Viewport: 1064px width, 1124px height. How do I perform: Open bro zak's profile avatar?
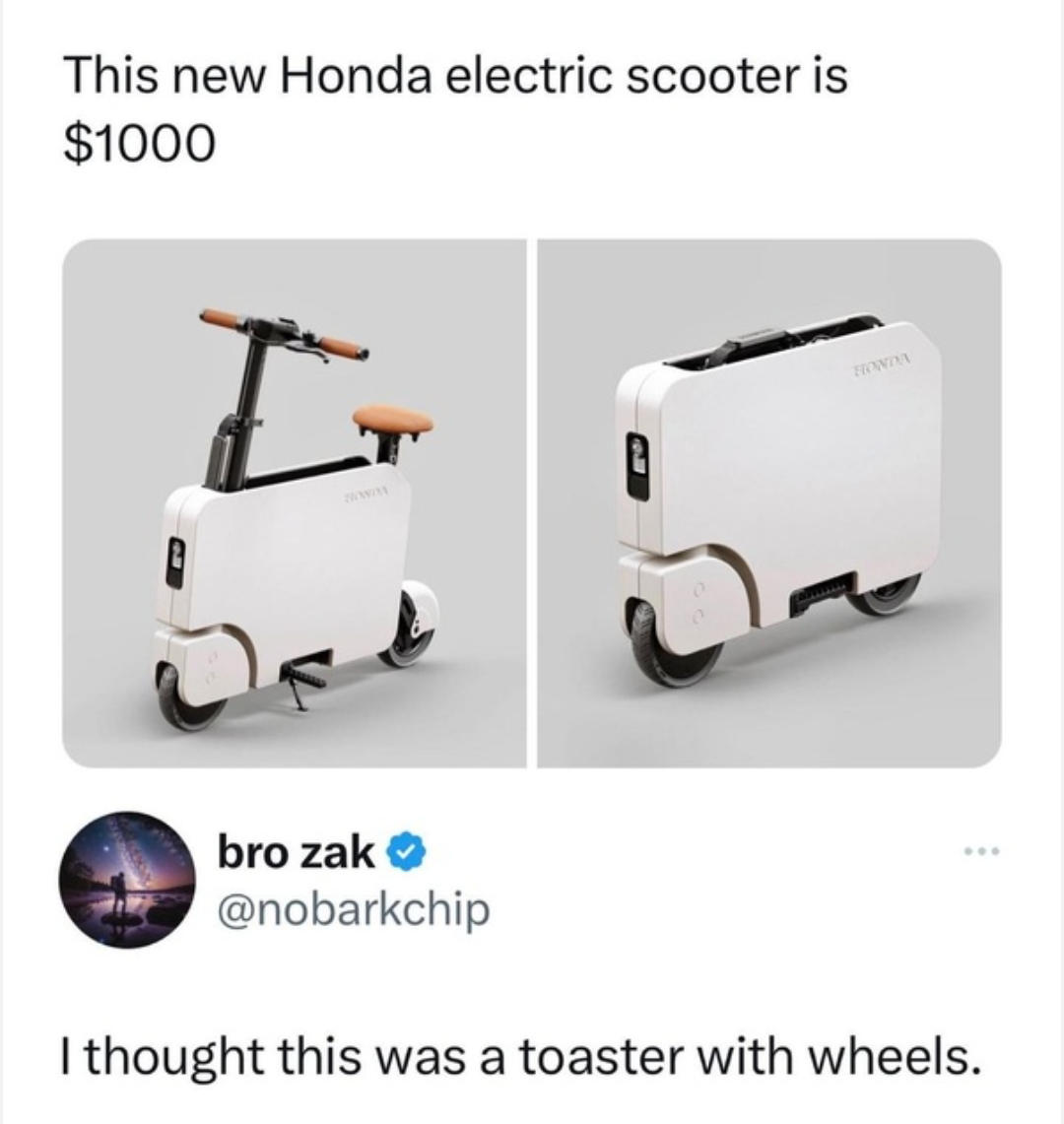(x=128, y=881)
